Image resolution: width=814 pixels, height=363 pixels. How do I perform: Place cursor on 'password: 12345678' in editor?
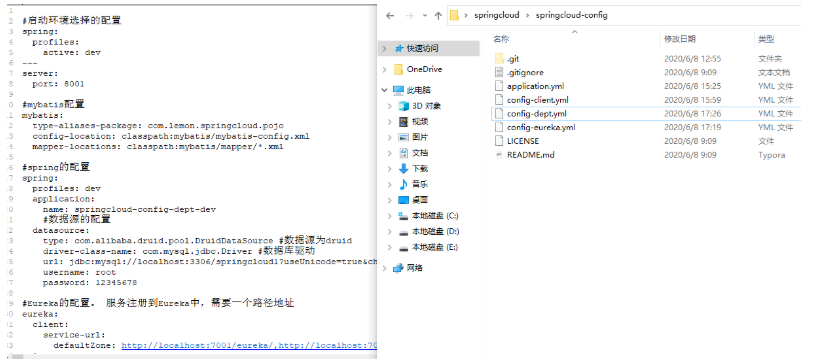[x=90, y=283]
